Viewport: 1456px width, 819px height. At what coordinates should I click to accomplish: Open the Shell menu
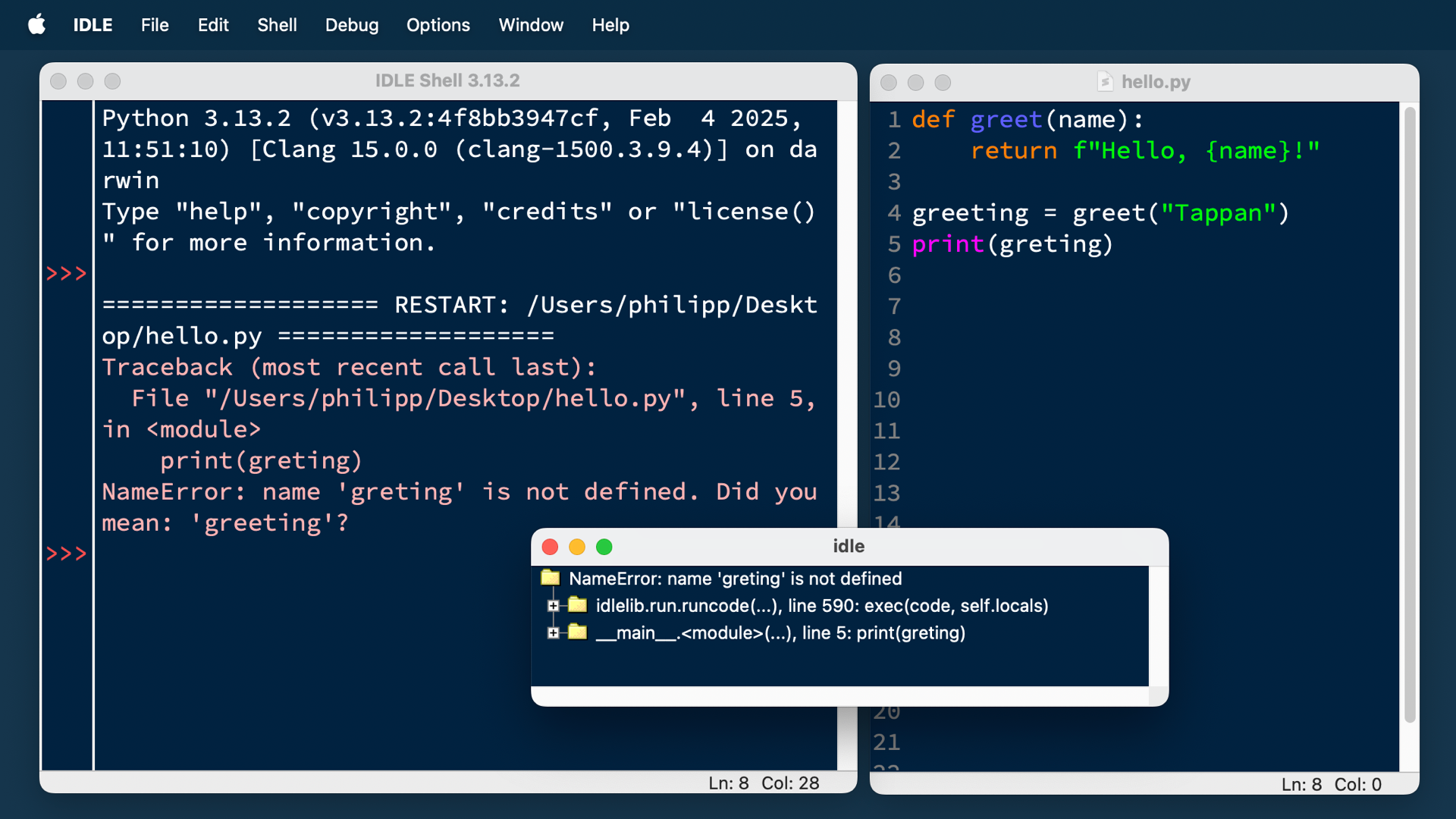coord(277,24)
